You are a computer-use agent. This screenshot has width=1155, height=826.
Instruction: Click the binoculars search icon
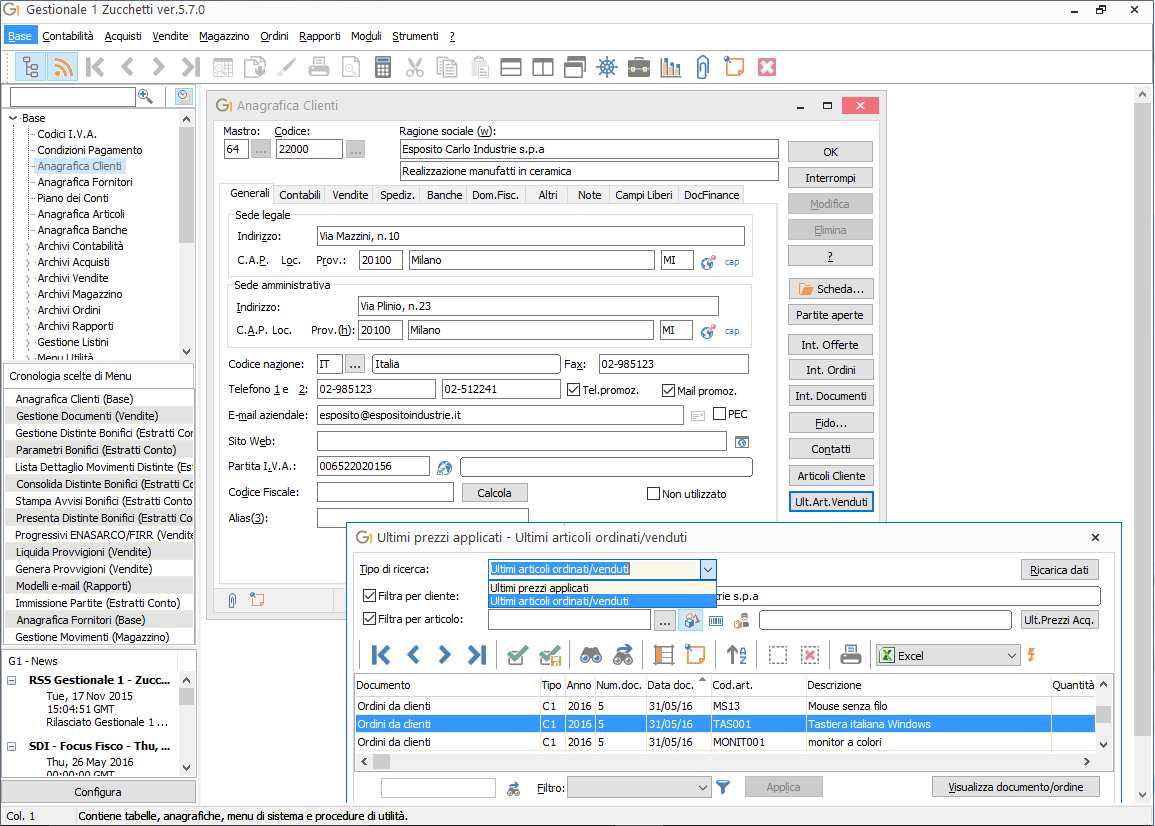click(591, 655)
